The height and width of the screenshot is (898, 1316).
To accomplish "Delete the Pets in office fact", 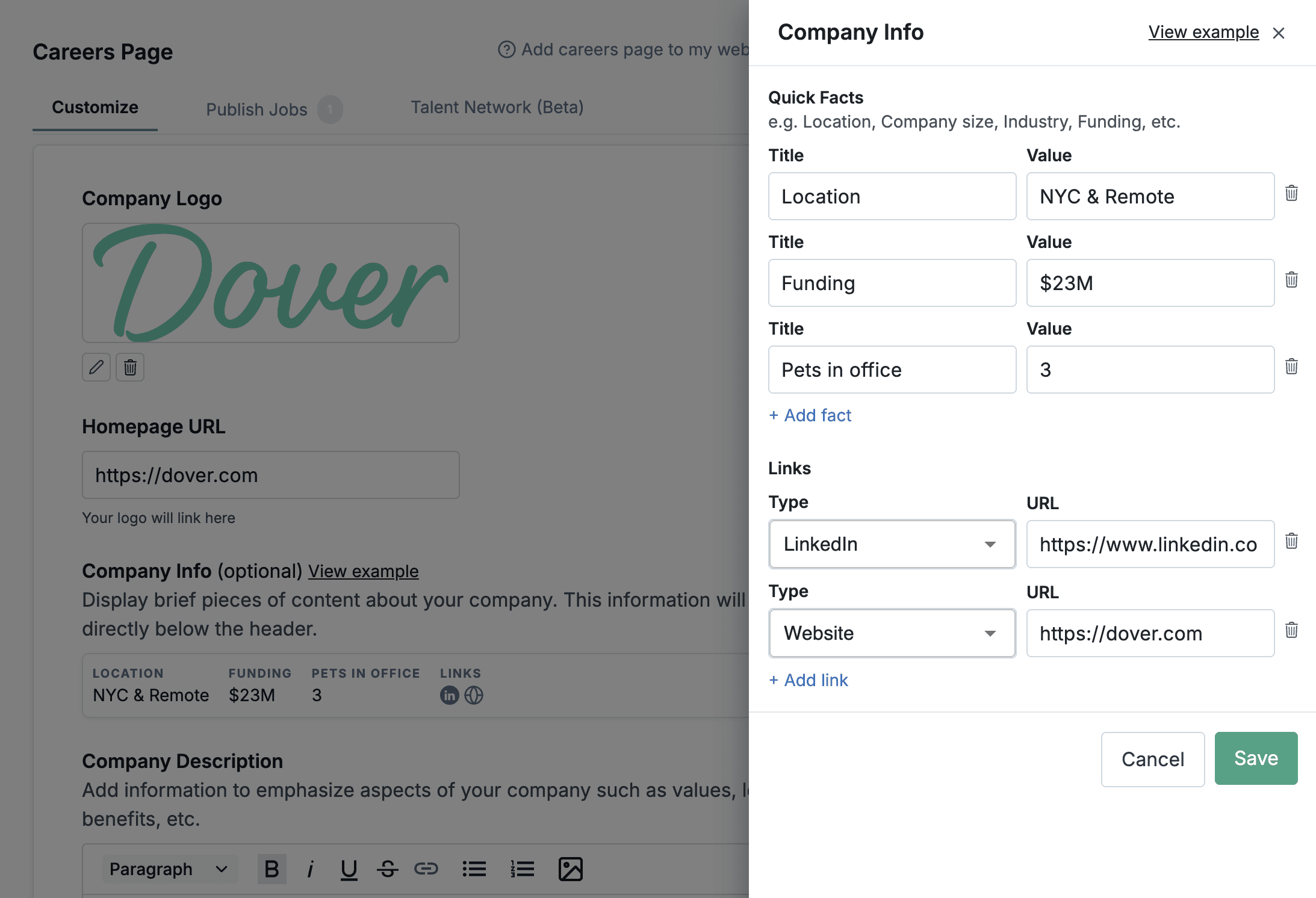I will pyautogui.click(x=1292, y=367).
